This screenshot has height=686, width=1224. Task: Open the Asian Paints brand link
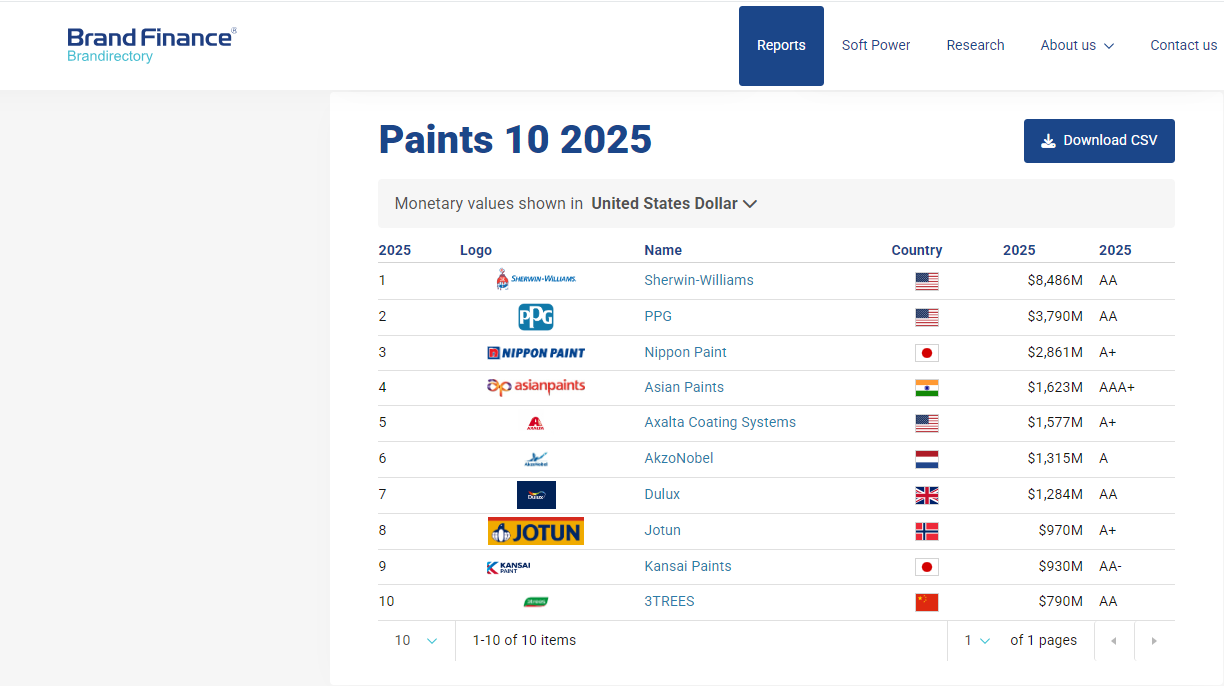pyautogui.click(x=684, y=387)
